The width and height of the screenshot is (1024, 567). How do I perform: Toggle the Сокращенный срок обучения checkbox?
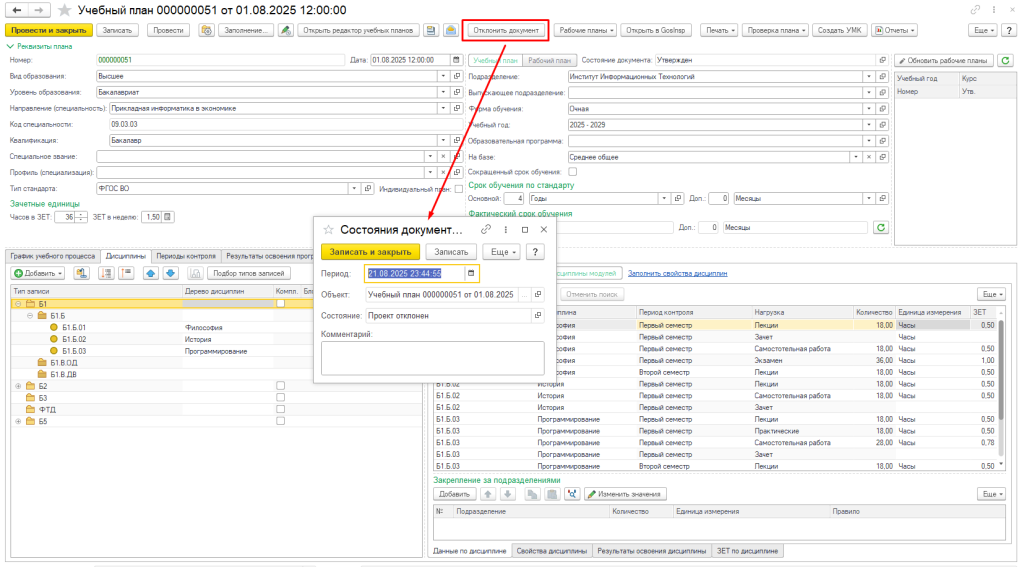572,172
